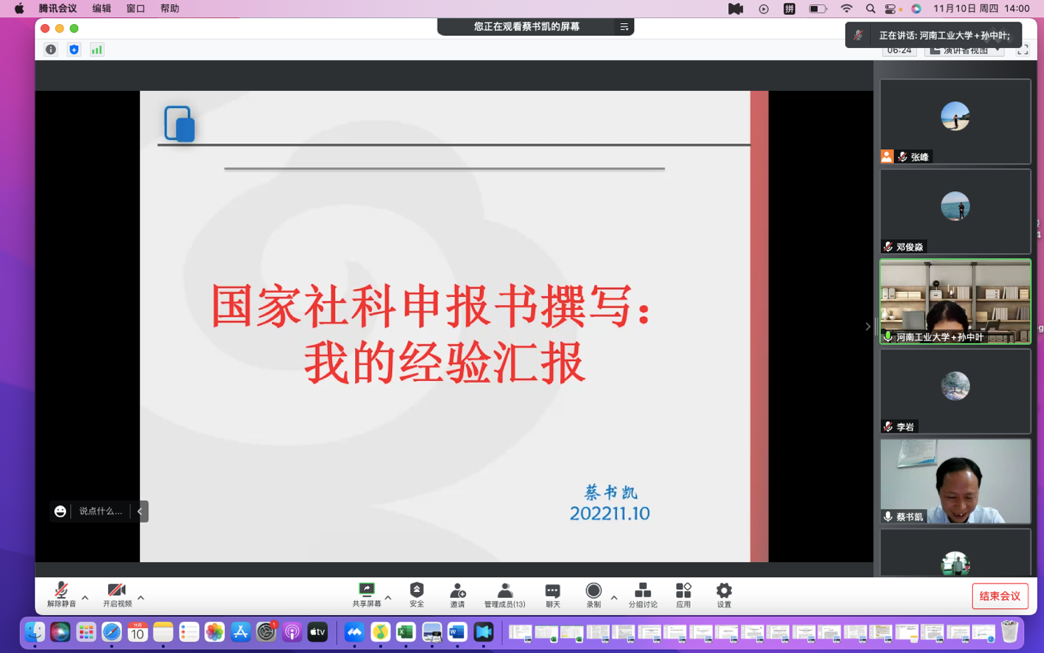Click the unmute microphone icon (解除静音)
Image resolution: width=1044 pixels, height=653 pixels.
tap(61, 592)
